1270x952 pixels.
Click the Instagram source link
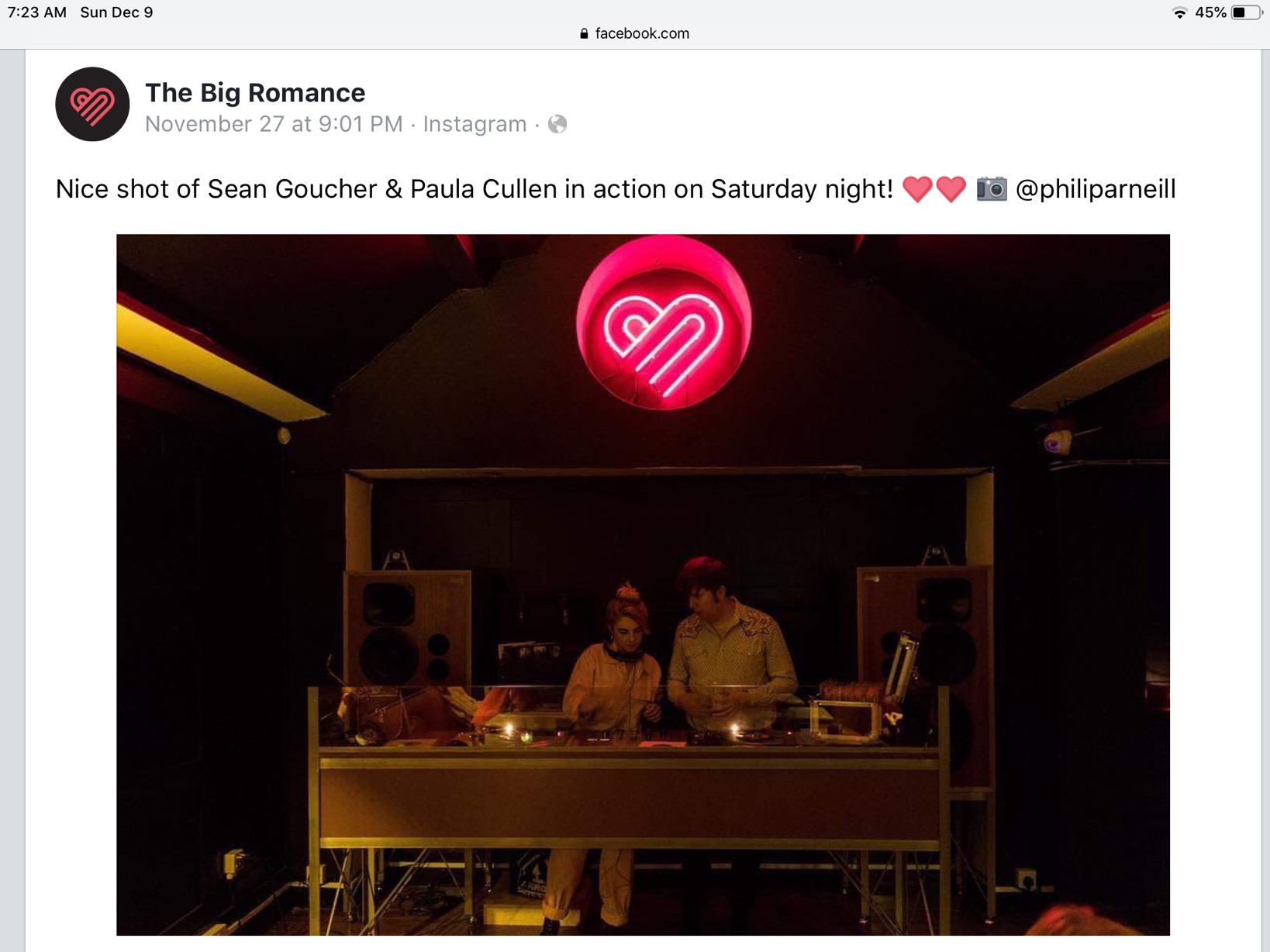click(x=475, y=124)
